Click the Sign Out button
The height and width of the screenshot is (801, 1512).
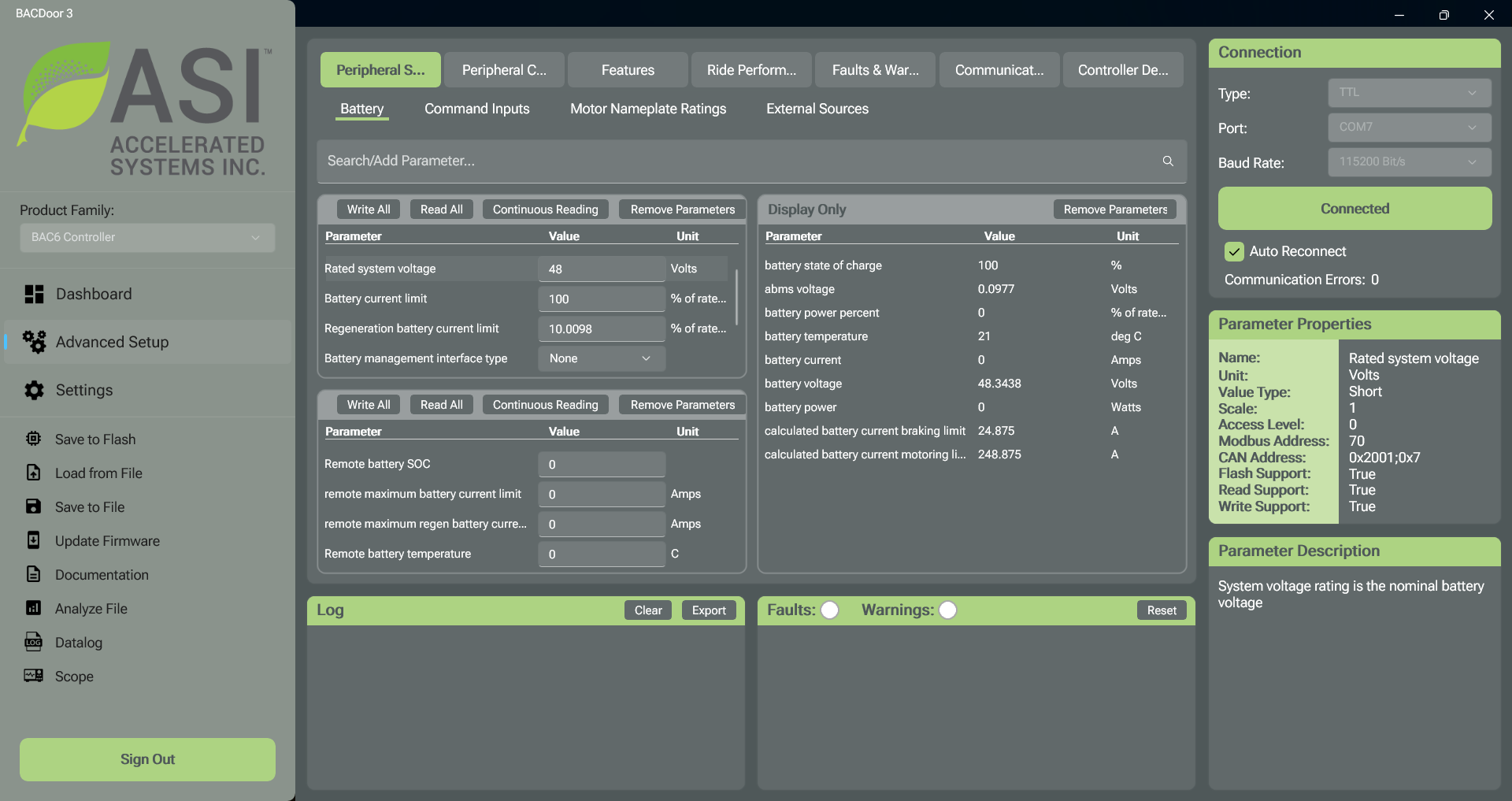click(147, 759)
